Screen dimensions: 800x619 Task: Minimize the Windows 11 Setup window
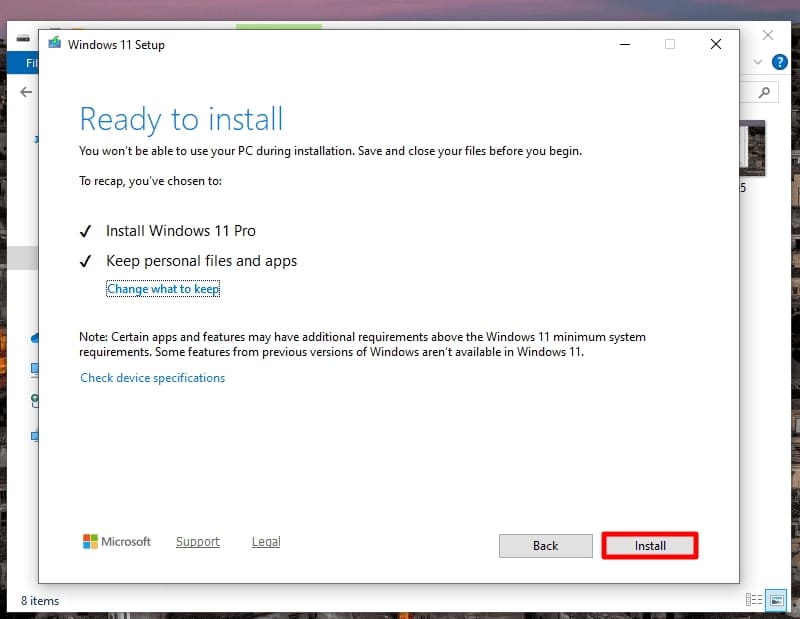(x=624, y=44)
